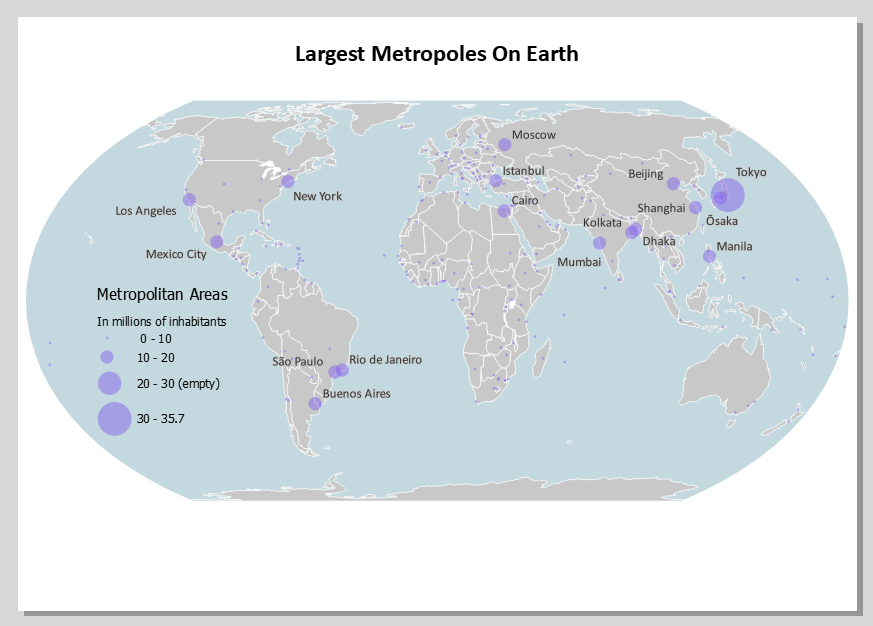Select the purple circle marker at Mumbai

599,243
